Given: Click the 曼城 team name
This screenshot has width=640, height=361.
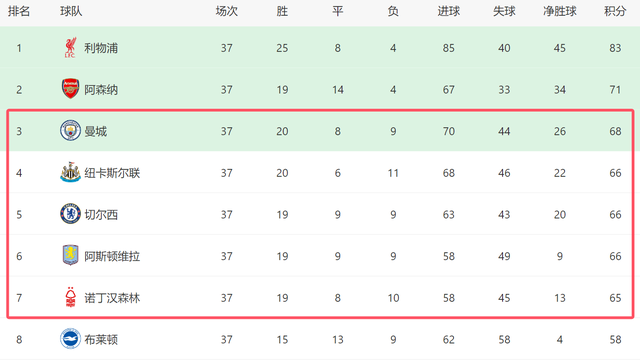Looking at the screenshot, I should point(96,131).
